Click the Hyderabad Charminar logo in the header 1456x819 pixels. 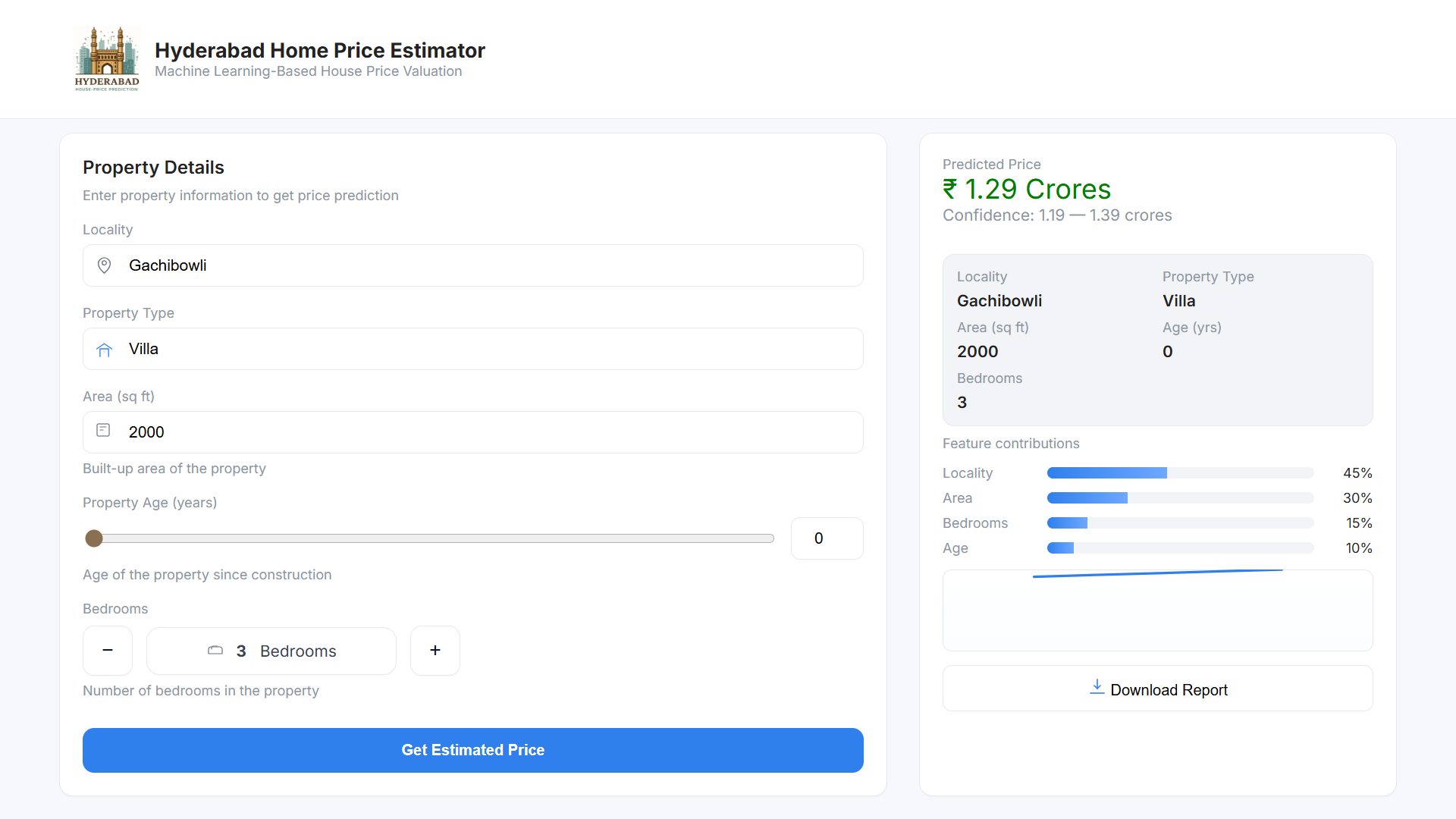(106, 58)
